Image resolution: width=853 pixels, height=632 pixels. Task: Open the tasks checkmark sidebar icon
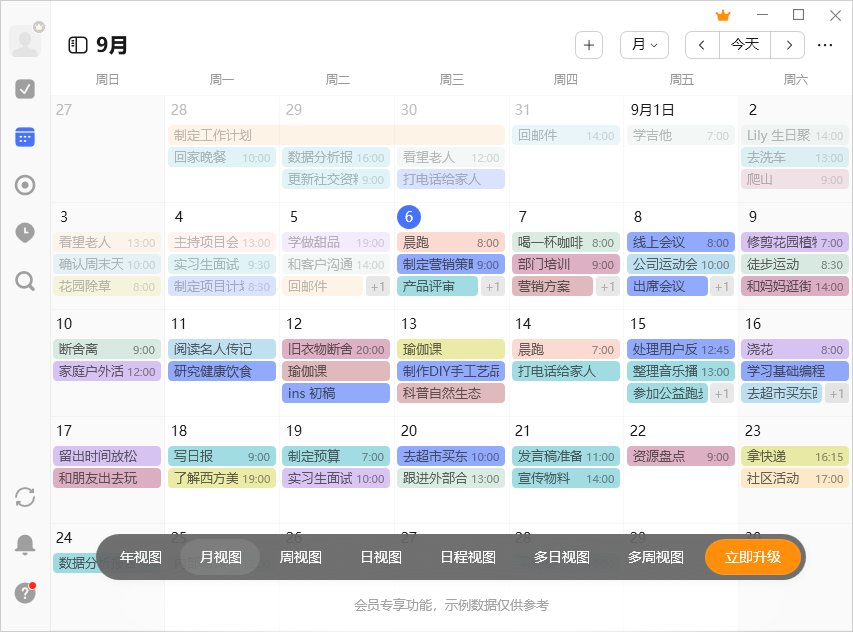[x=25, y=89]
